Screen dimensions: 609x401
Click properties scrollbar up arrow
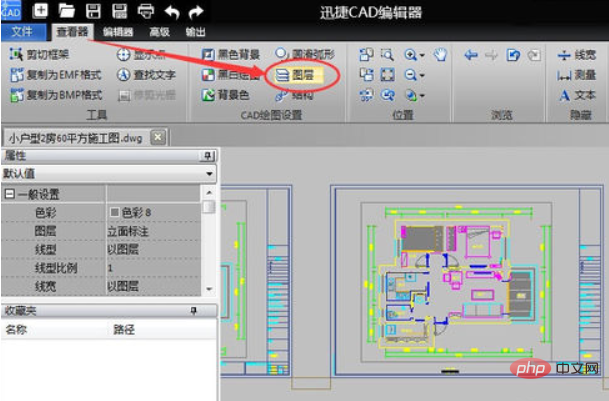click(209, 192)
